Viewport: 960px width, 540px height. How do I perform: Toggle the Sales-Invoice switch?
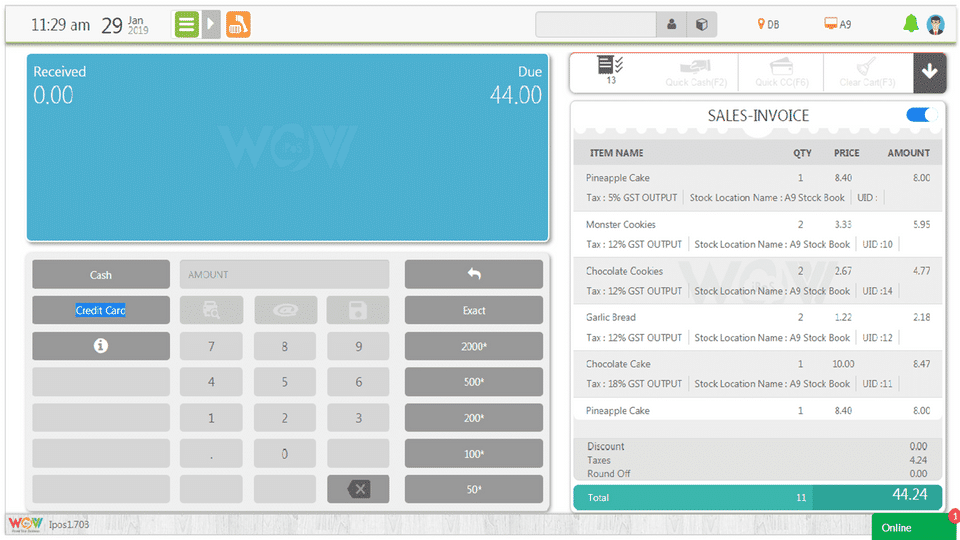click(x=921, y=115)
